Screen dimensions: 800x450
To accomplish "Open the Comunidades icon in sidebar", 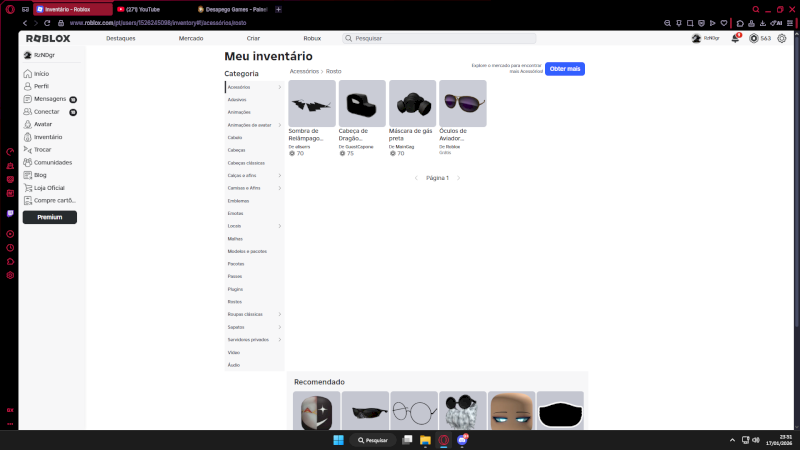I will pos(28,162).
